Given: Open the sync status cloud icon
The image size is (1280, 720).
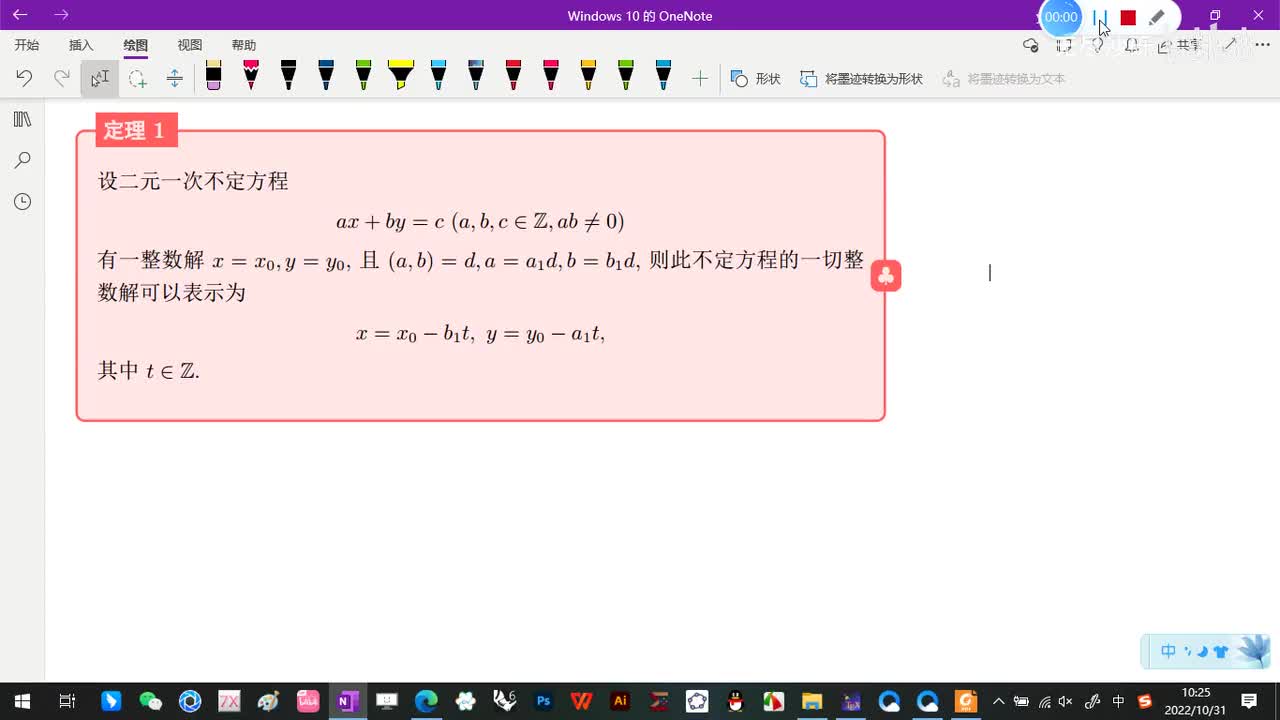Looking at the screenshot, I should point(1031,45).
